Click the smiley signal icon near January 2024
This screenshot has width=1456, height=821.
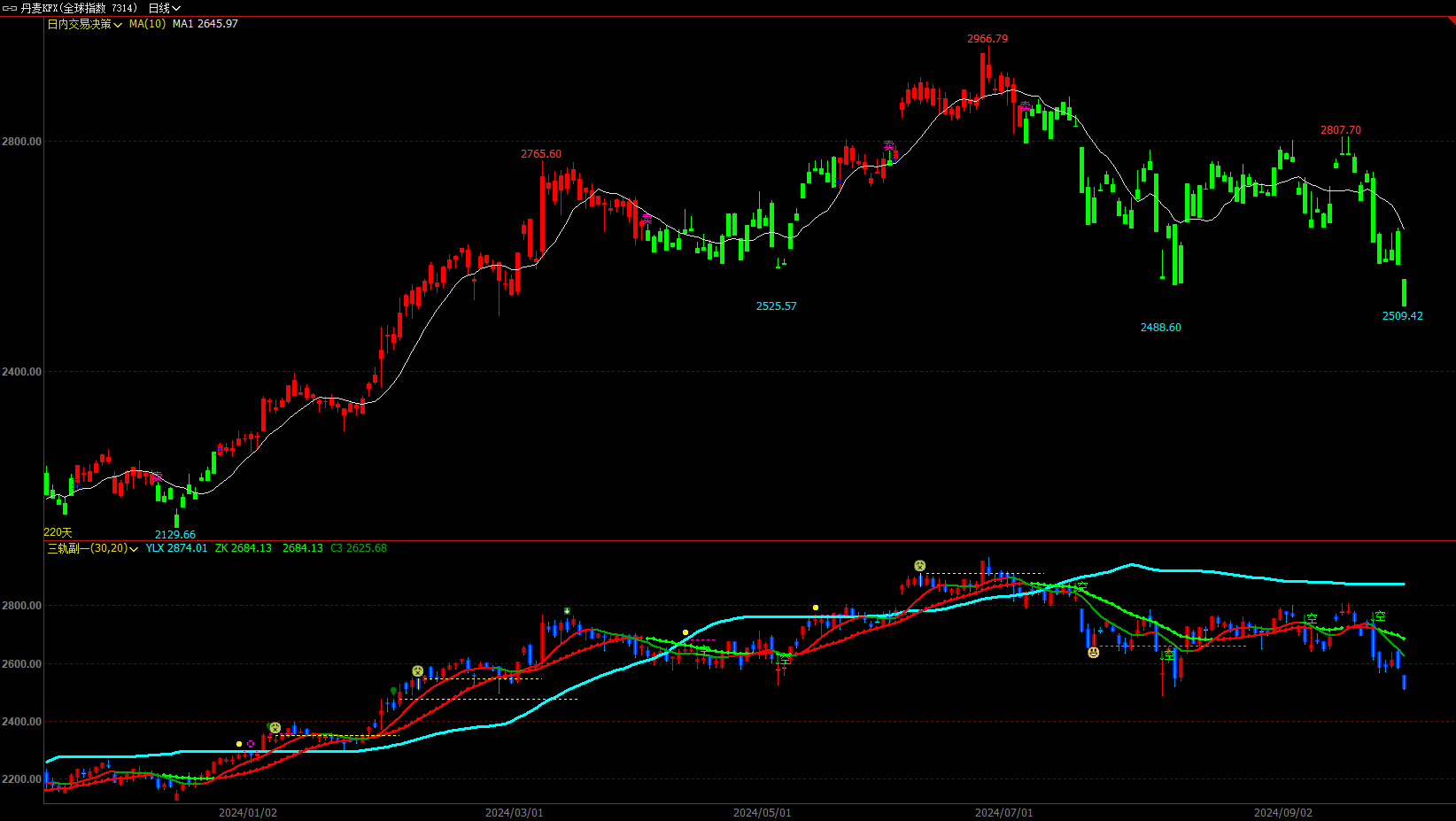point(275,728)
